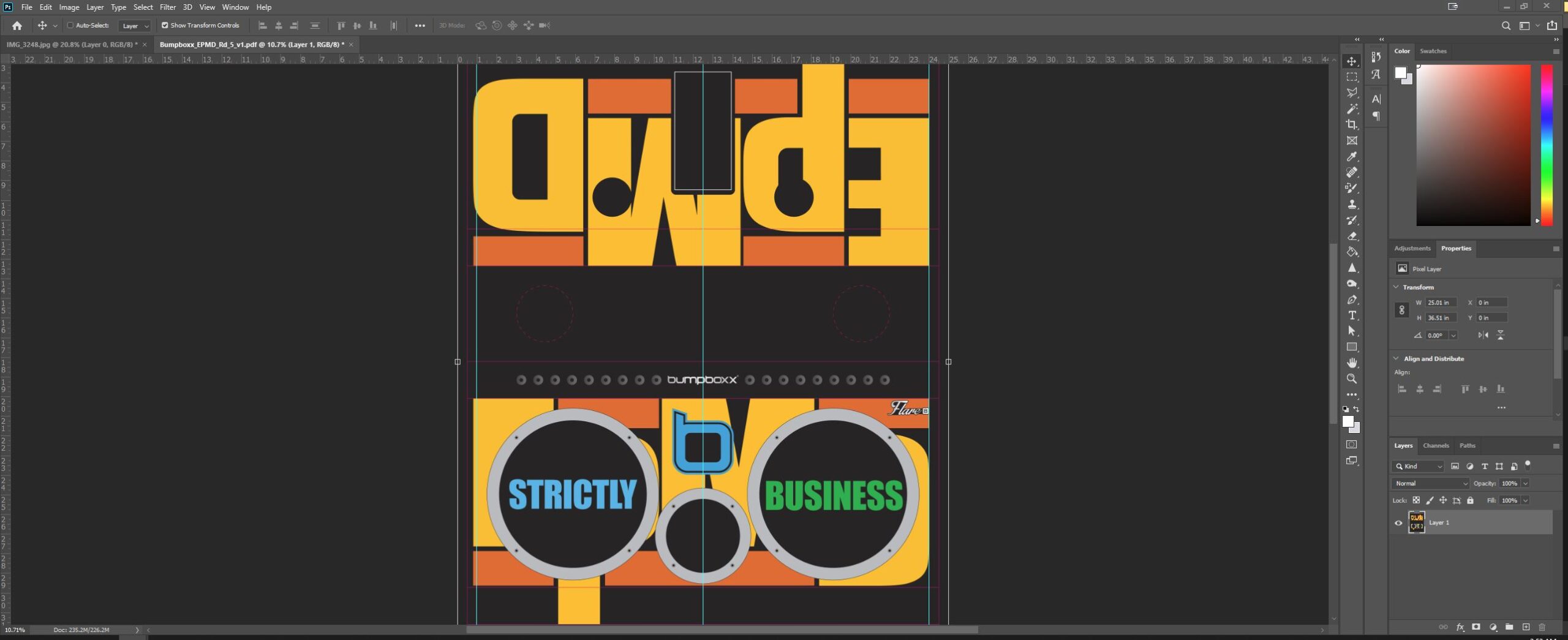Toggle lock image pixels brush icon
This screenshot has height=640, width=1568.
coord(1430,500)
